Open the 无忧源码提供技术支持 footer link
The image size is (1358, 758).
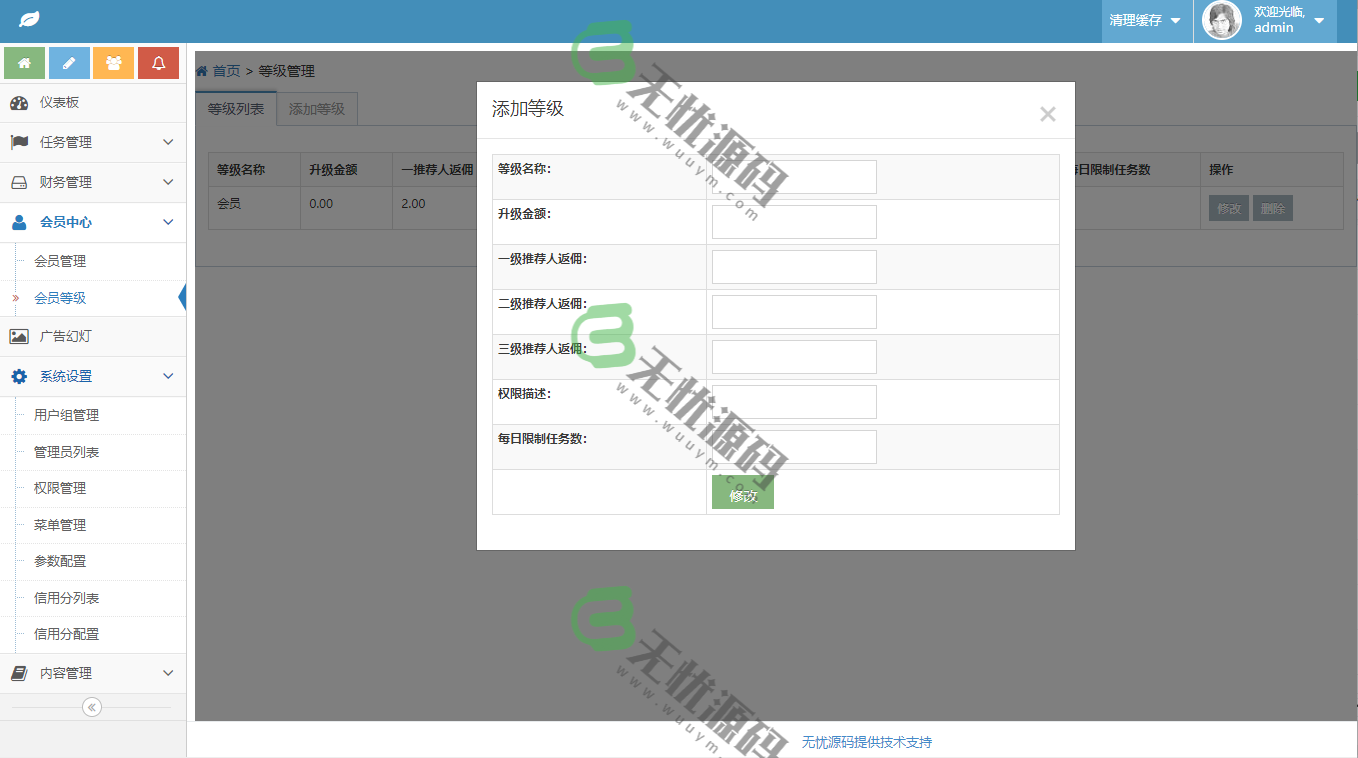[865, 742]
